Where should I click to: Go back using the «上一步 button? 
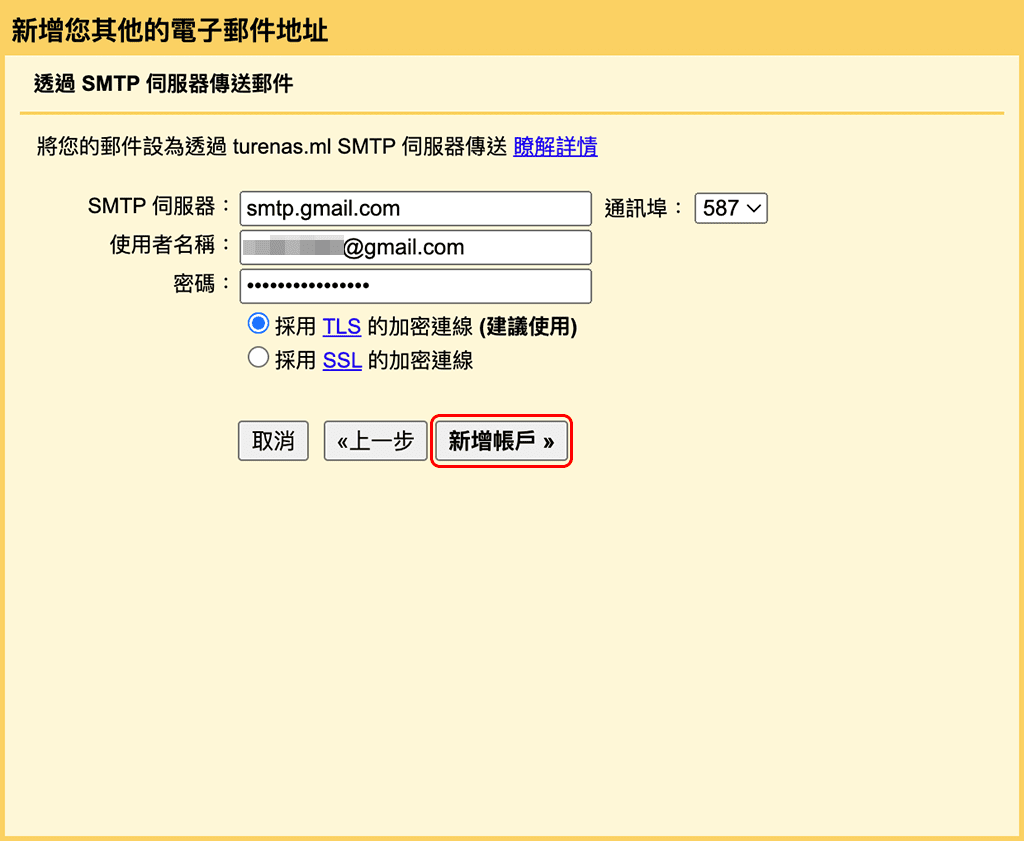(x=375, y=441)
